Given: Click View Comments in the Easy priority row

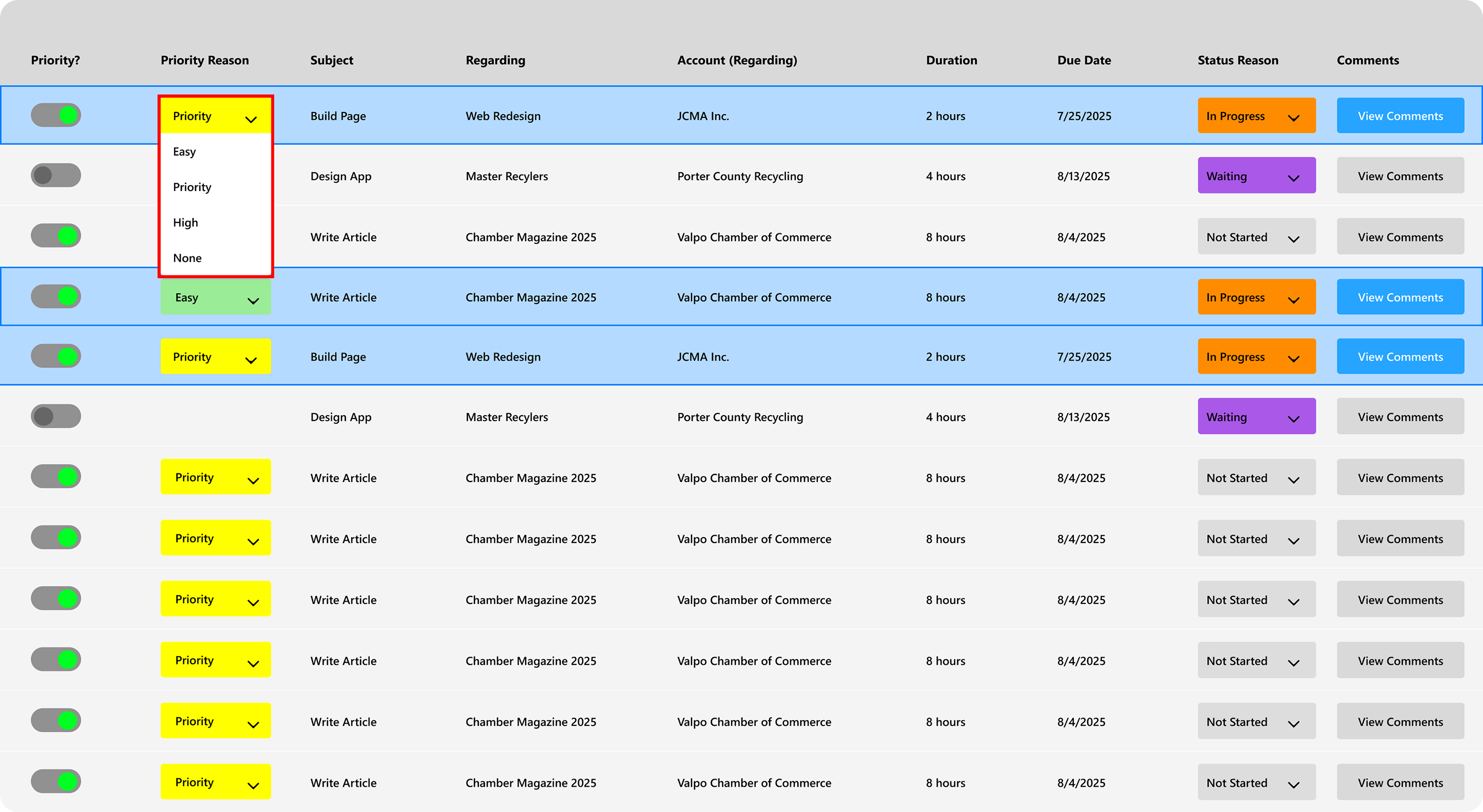Looking at the screenshot, I should 1400,298.
